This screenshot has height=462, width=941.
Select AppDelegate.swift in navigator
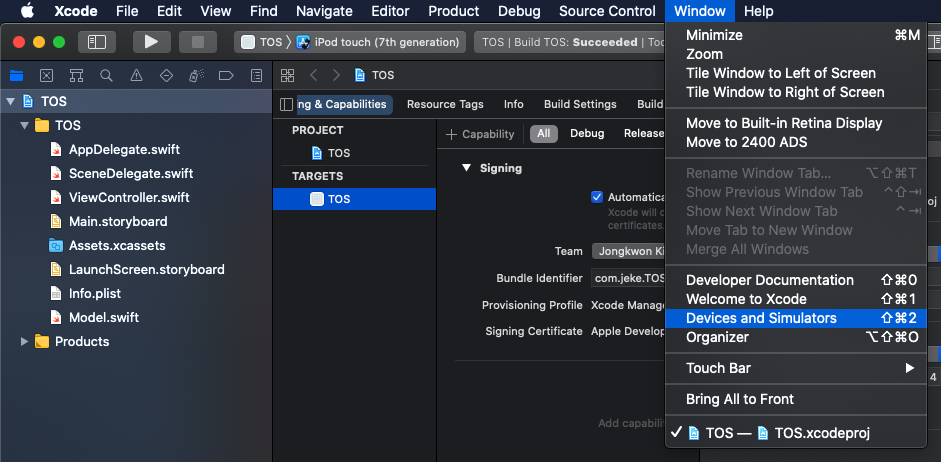point(124,149)
